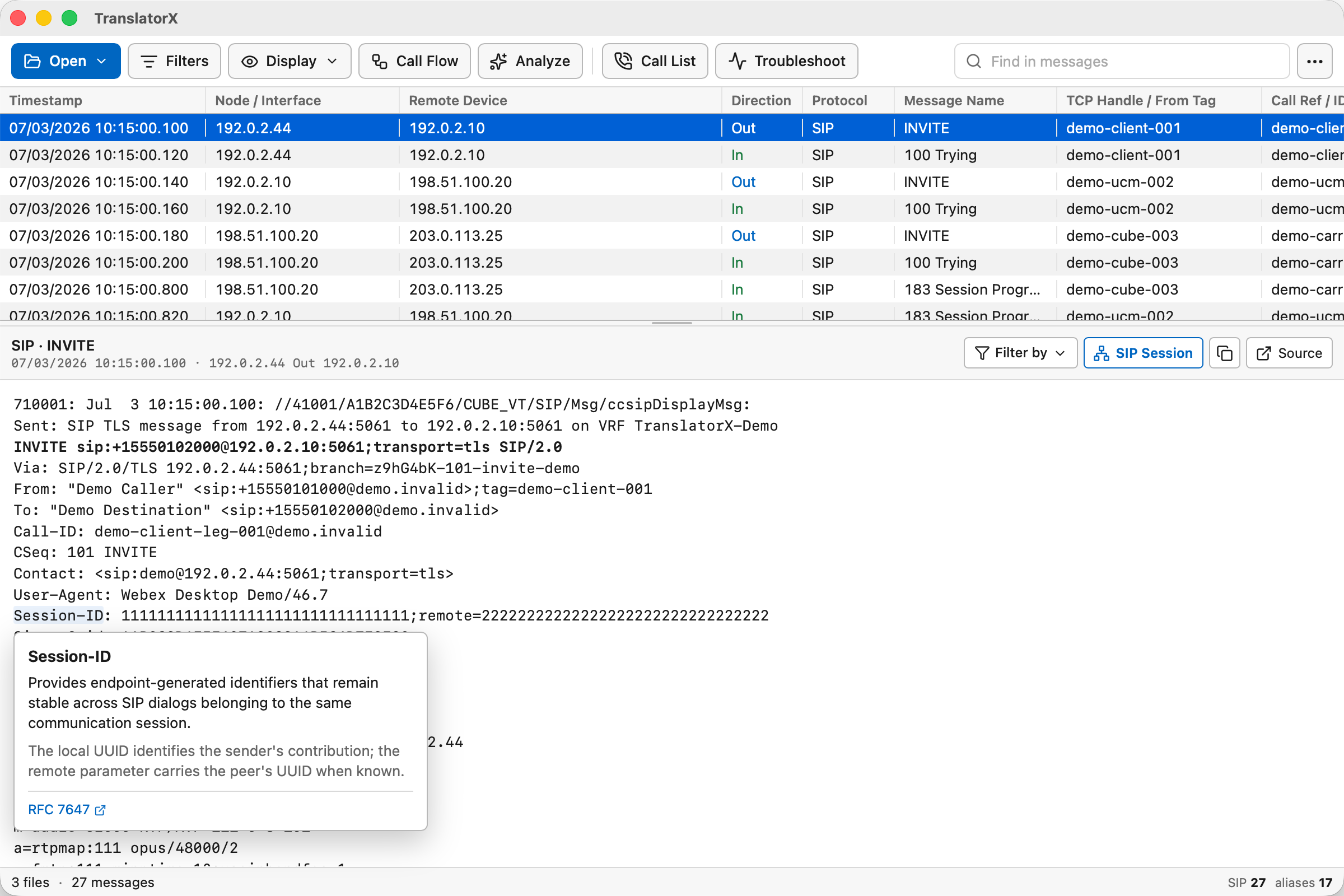The height and width of the screenshot is (896, 1344).
Task: Open the Call List
Action: [655, 61]
